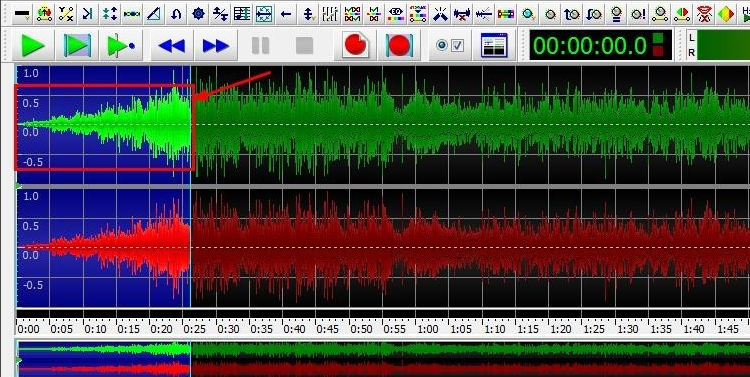Open control properties radio-and-checkbox button

click(x=450, y=46)
